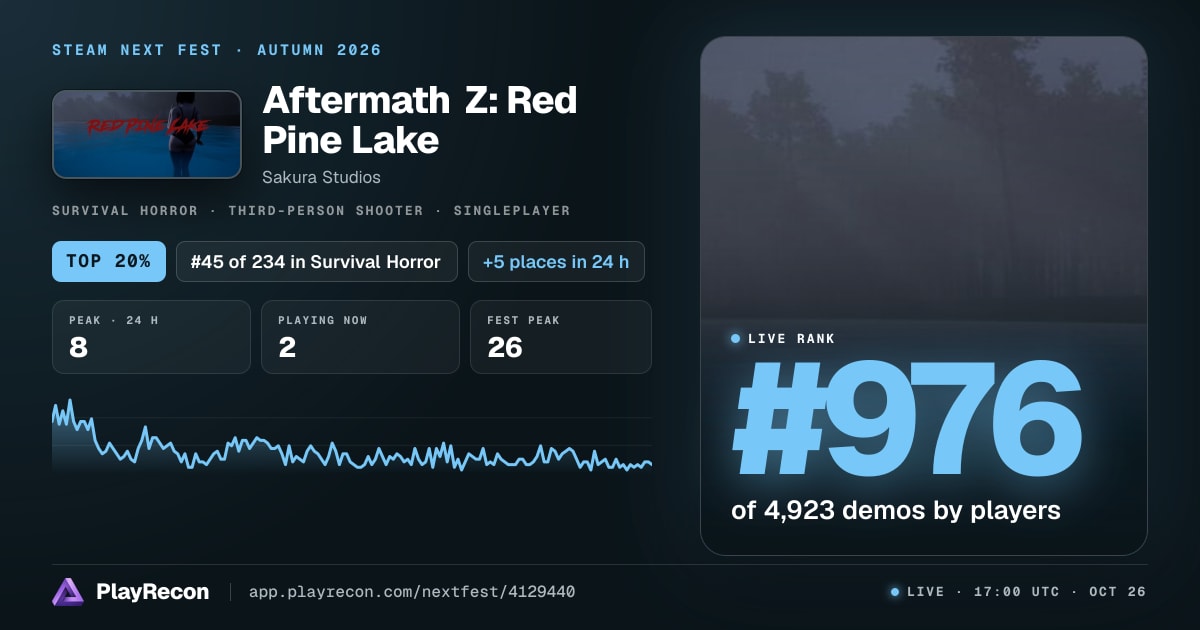1200x630 pixels.
Task: Click the Sakura Studios developer name
Action: (x=321, y=177)
